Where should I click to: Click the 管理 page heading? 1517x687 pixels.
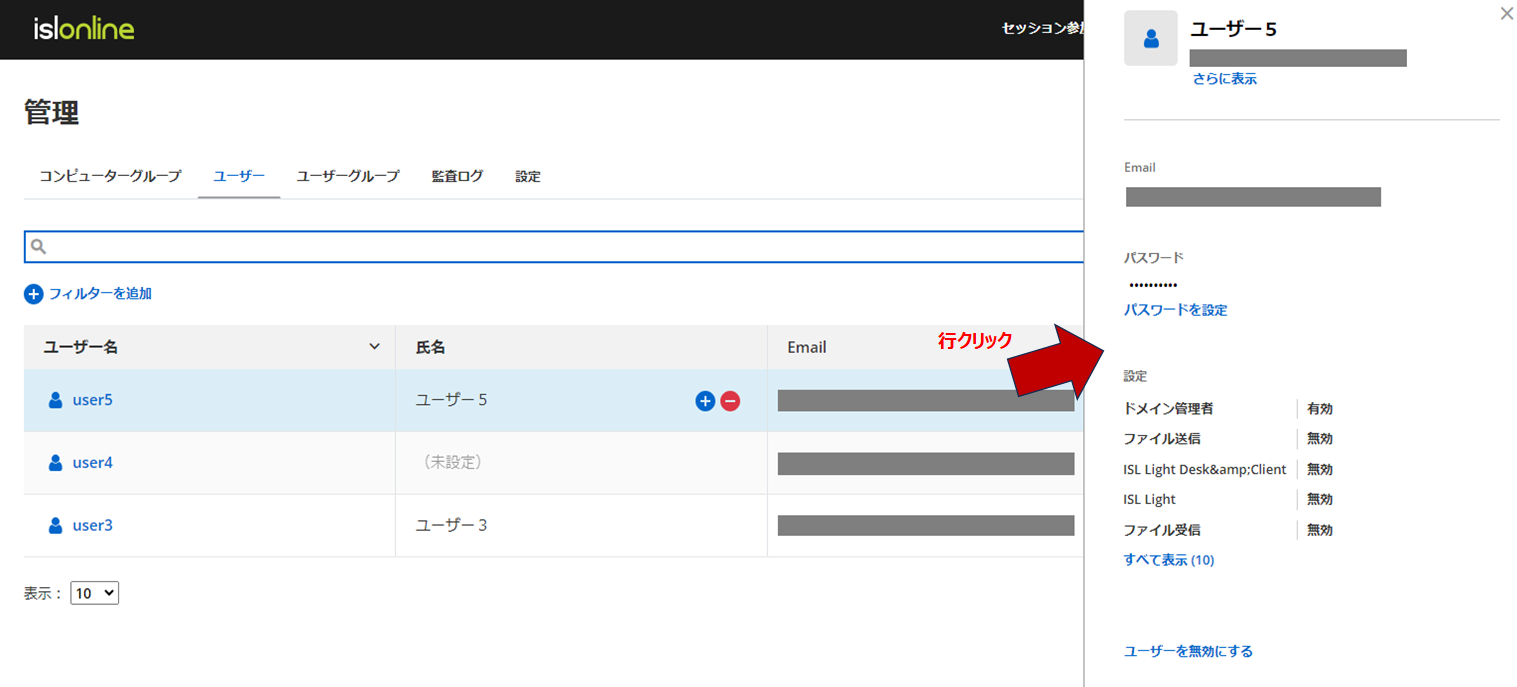52,112
